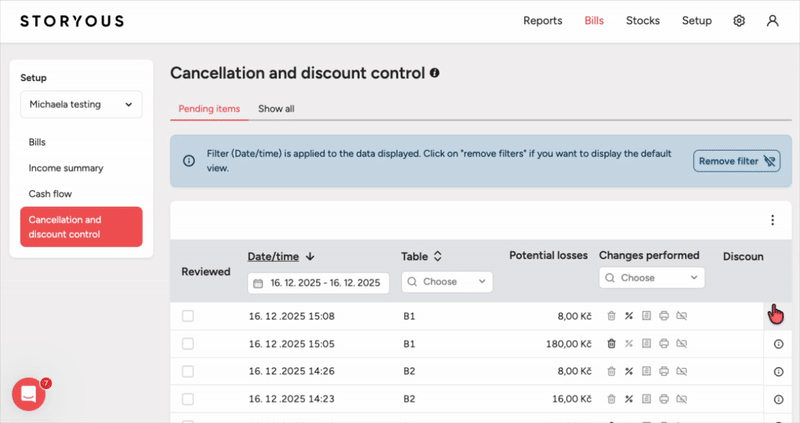This screenshot has width=800, height=423.
Task: Open the Intercom chat bubble
Action: pyautogui.click(x=29, y=394)
